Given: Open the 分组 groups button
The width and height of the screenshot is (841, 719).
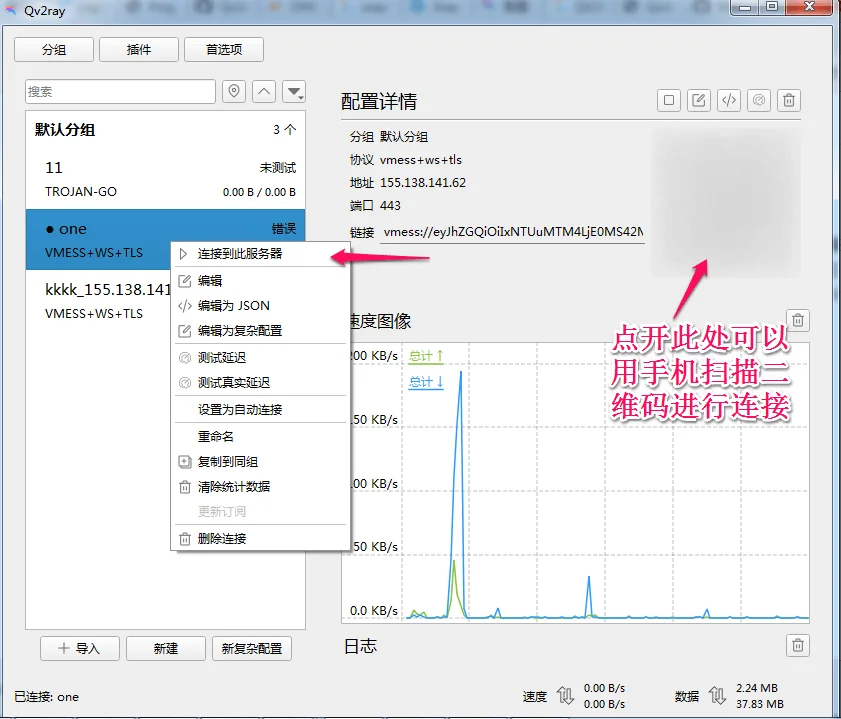Looking at the screenshot, I should pyautogui.click(x=54, y=50).
